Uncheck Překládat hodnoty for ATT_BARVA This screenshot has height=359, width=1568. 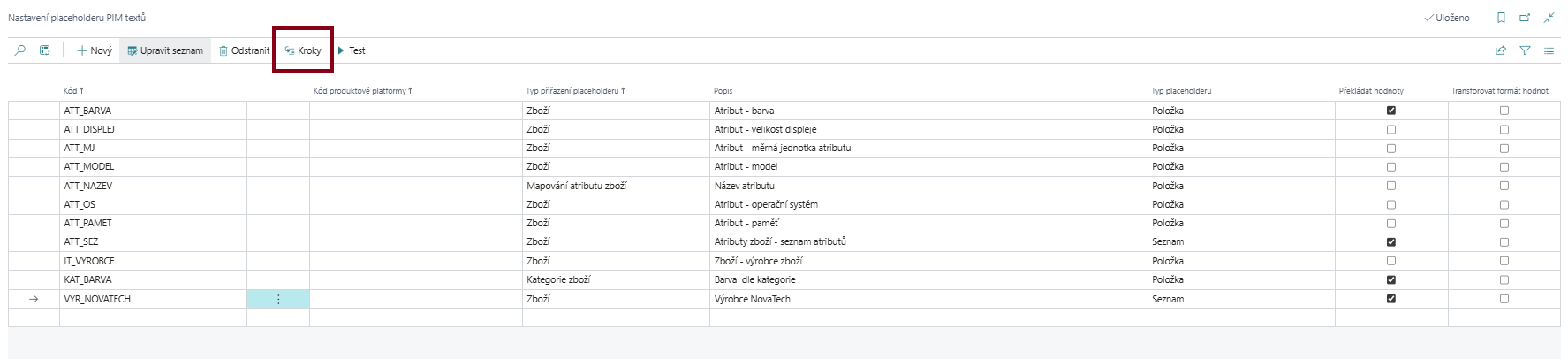(1391, 111)
